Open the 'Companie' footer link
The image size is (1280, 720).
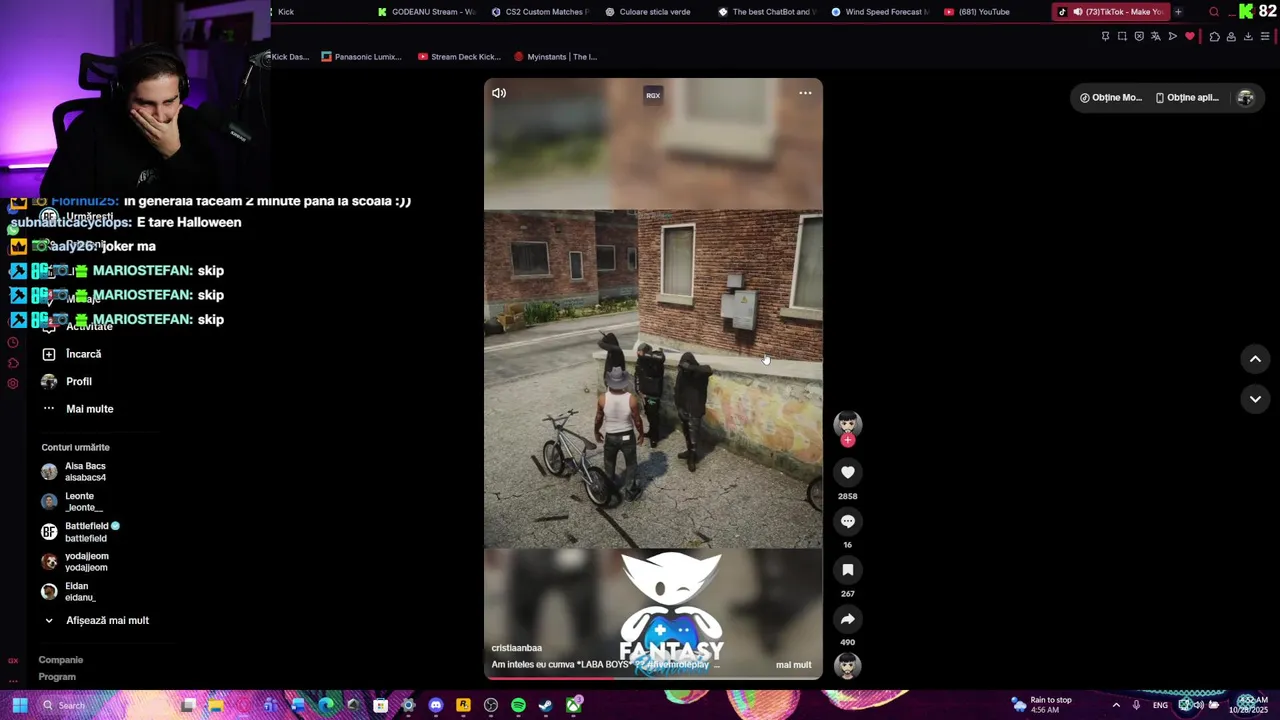point(61,660)
